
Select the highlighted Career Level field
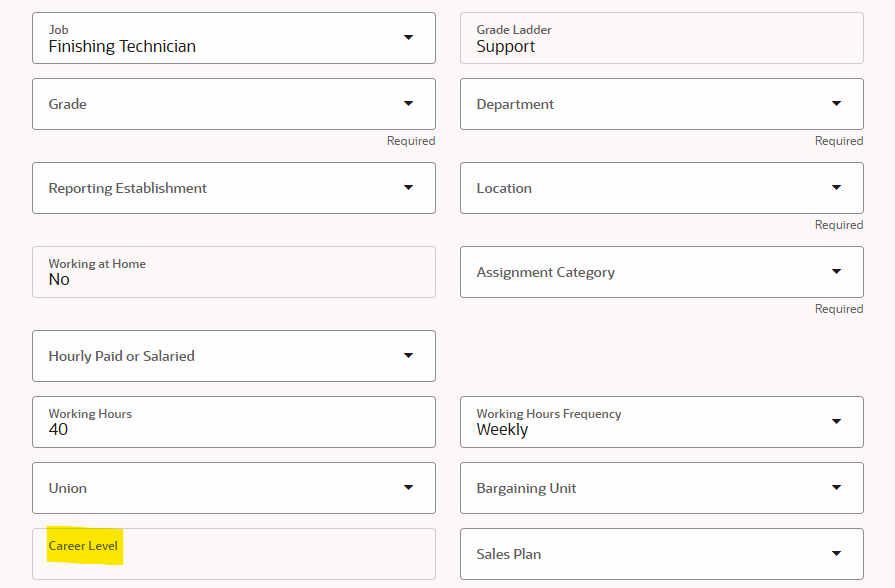[84, 547]
